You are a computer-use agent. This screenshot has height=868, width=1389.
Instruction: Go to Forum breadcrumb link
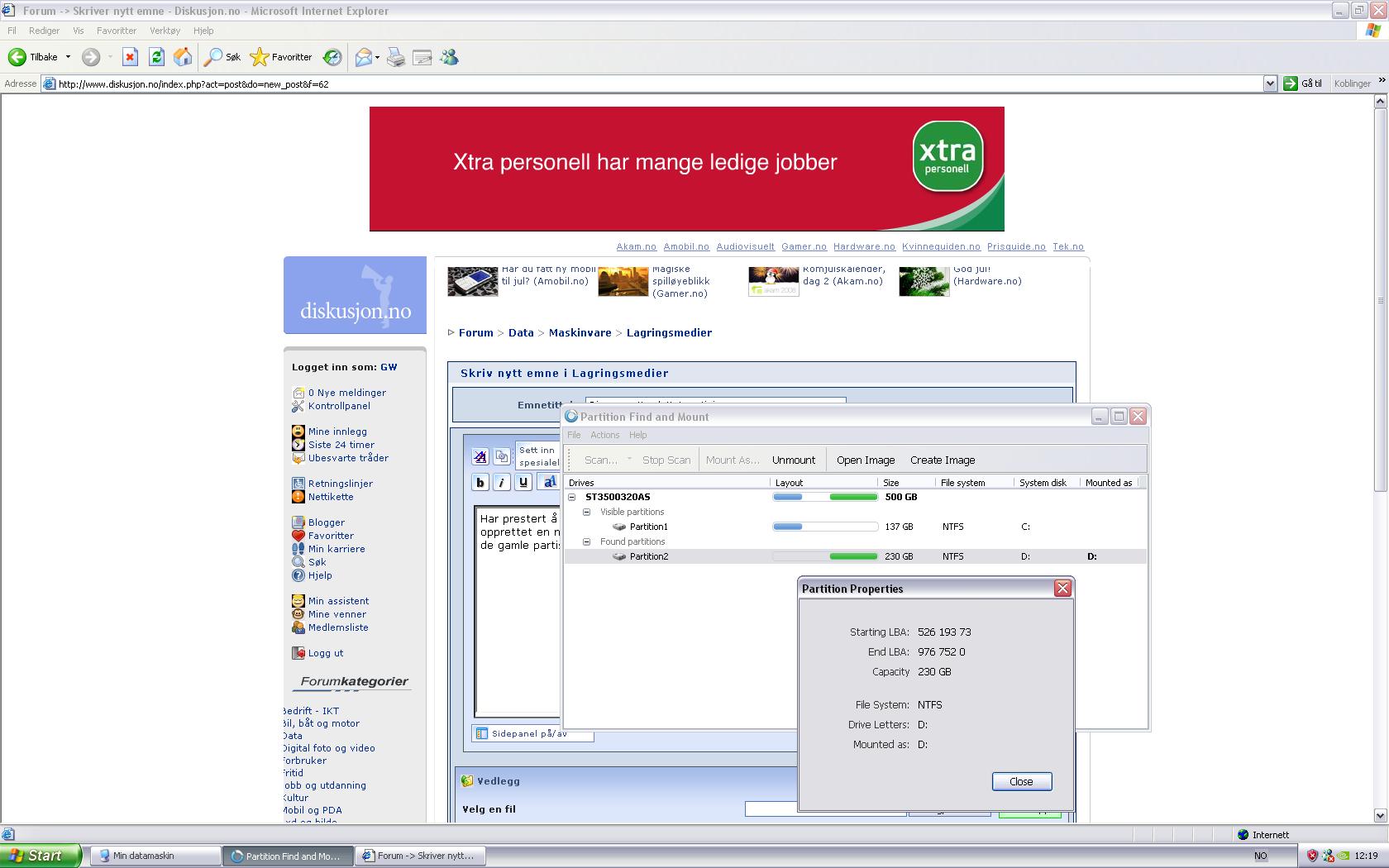(476, 332)
